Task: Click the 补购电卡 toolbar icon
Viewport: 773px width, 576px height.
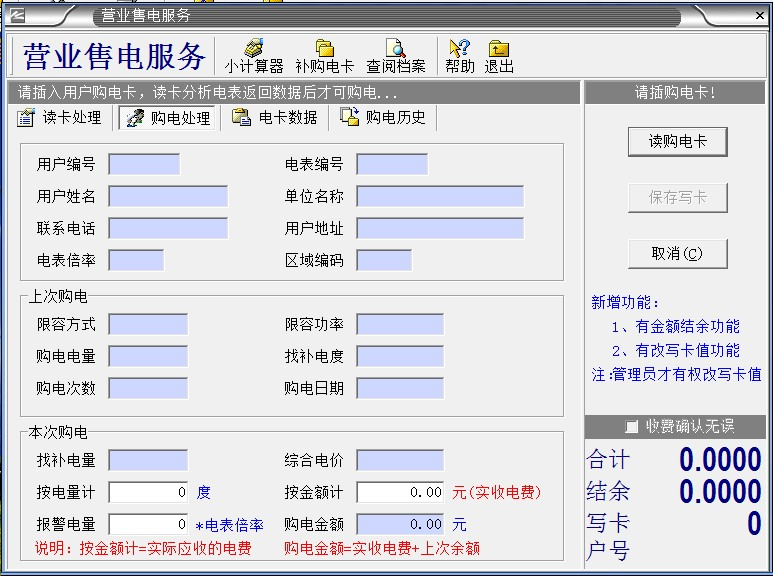Action: 324,56
